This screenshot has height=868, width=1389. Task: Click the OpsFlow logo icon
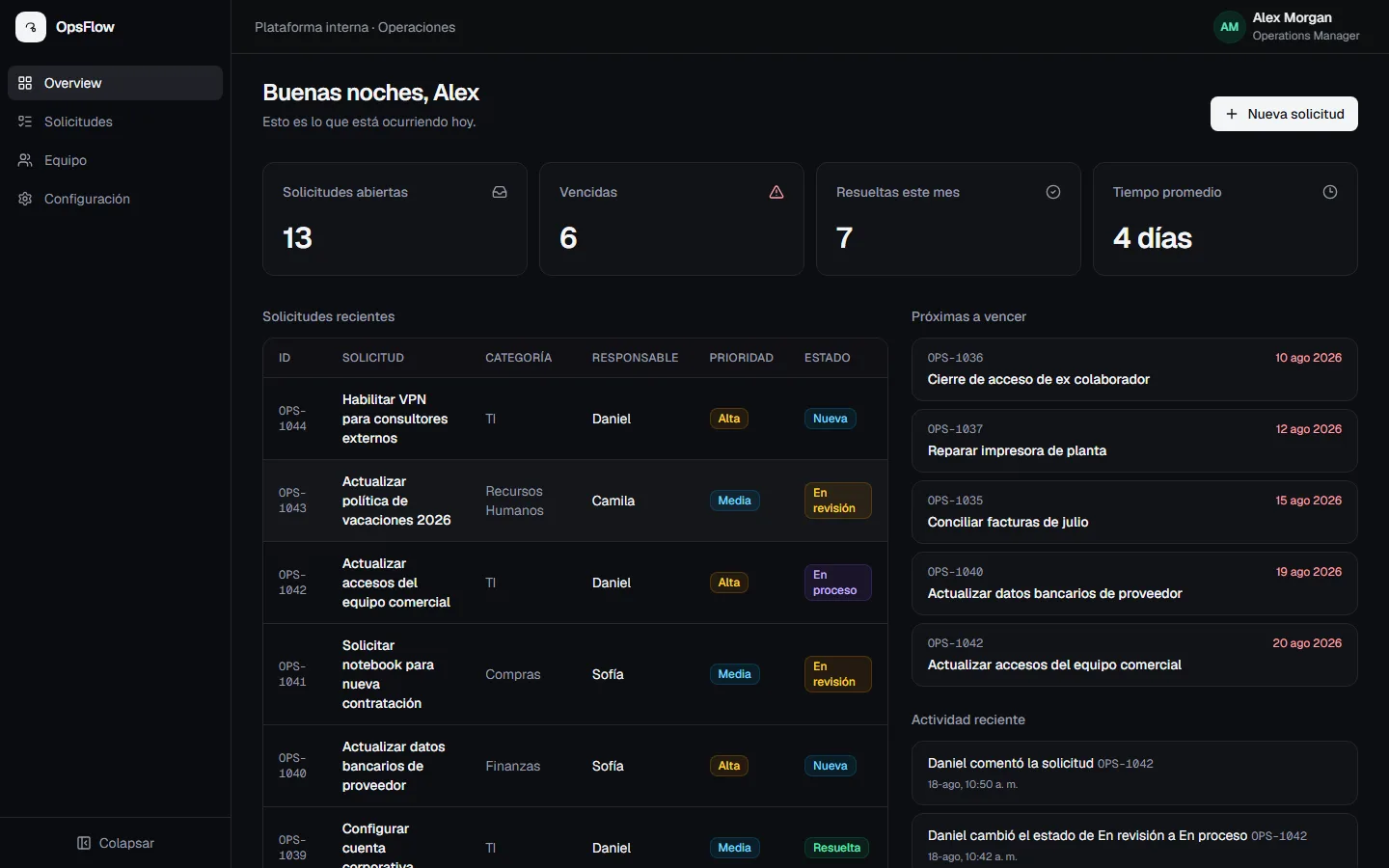31,27
